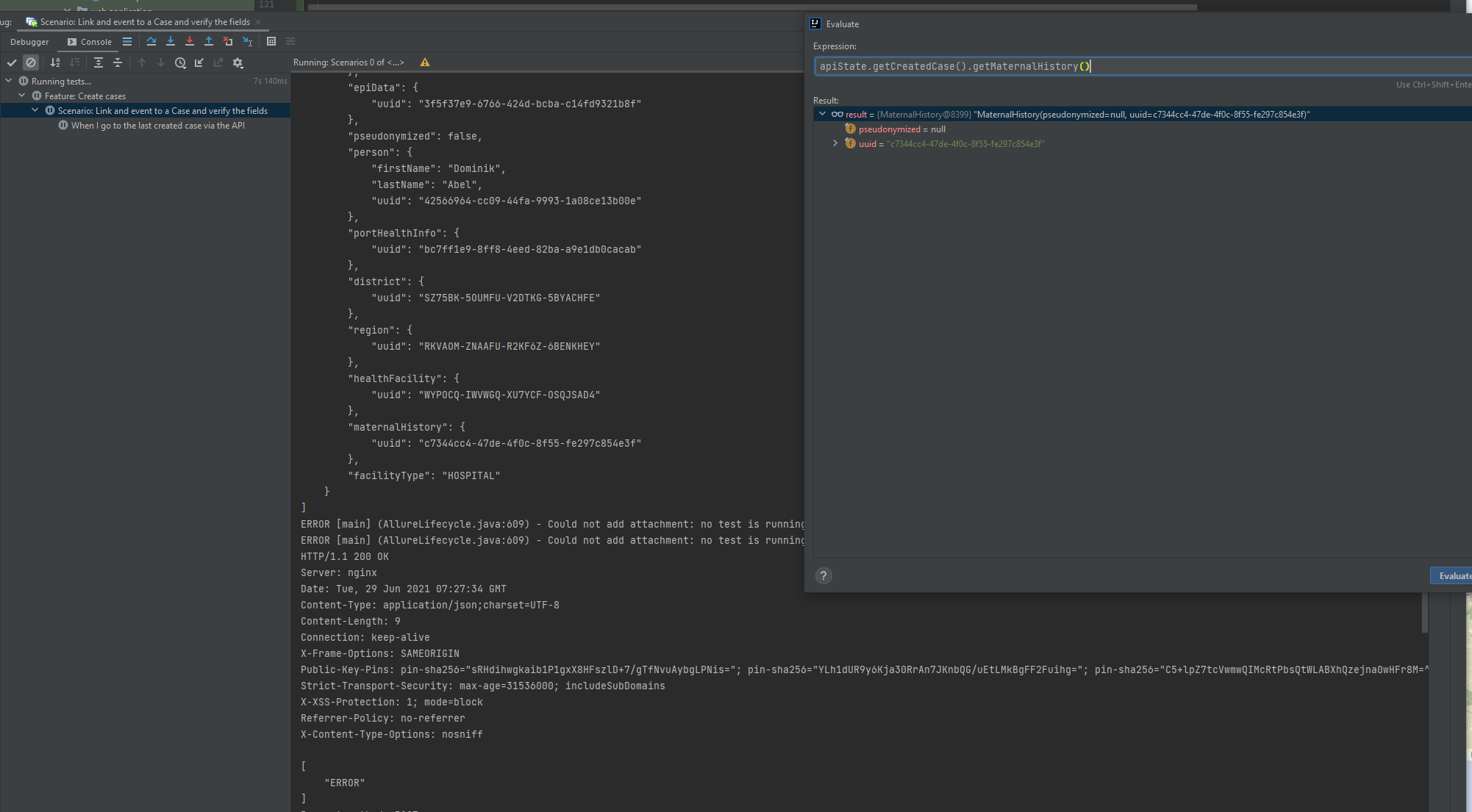Open Evaluate Expression calculator icon
The width and height of the screenshot is (1472, 812).
click(271, 42)
